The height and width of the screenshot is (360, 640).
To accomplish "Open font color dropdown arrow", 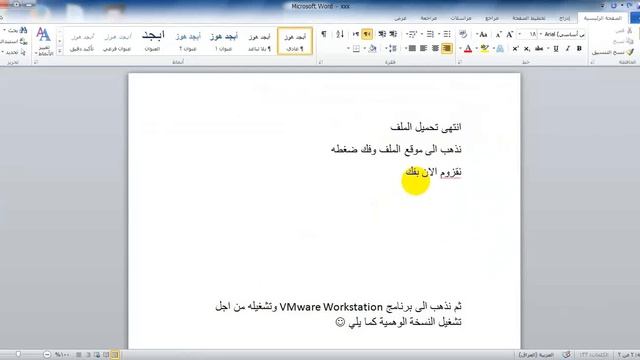I will (460, 49).
